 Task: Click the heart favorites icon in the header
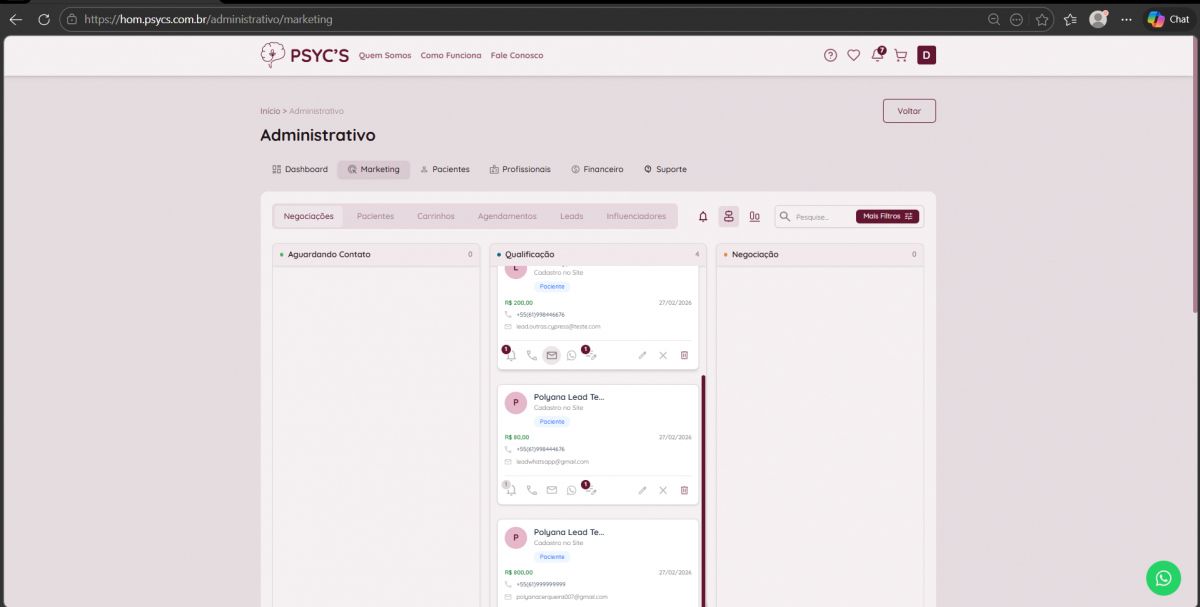point(853,56)
